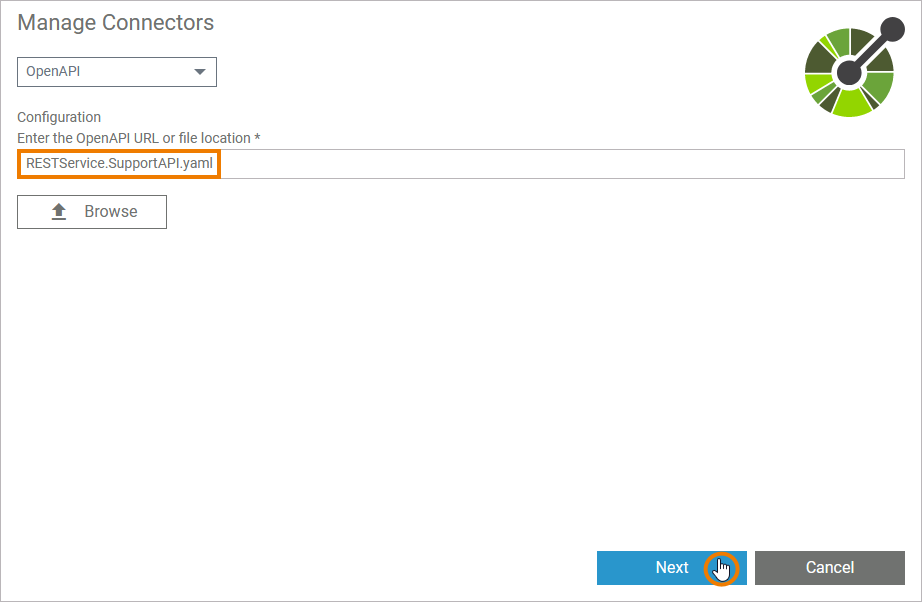Click the dropdown arrow beside OpenAPI
The height and width of the screenshot is (602, 922).
tap(199, 71)
